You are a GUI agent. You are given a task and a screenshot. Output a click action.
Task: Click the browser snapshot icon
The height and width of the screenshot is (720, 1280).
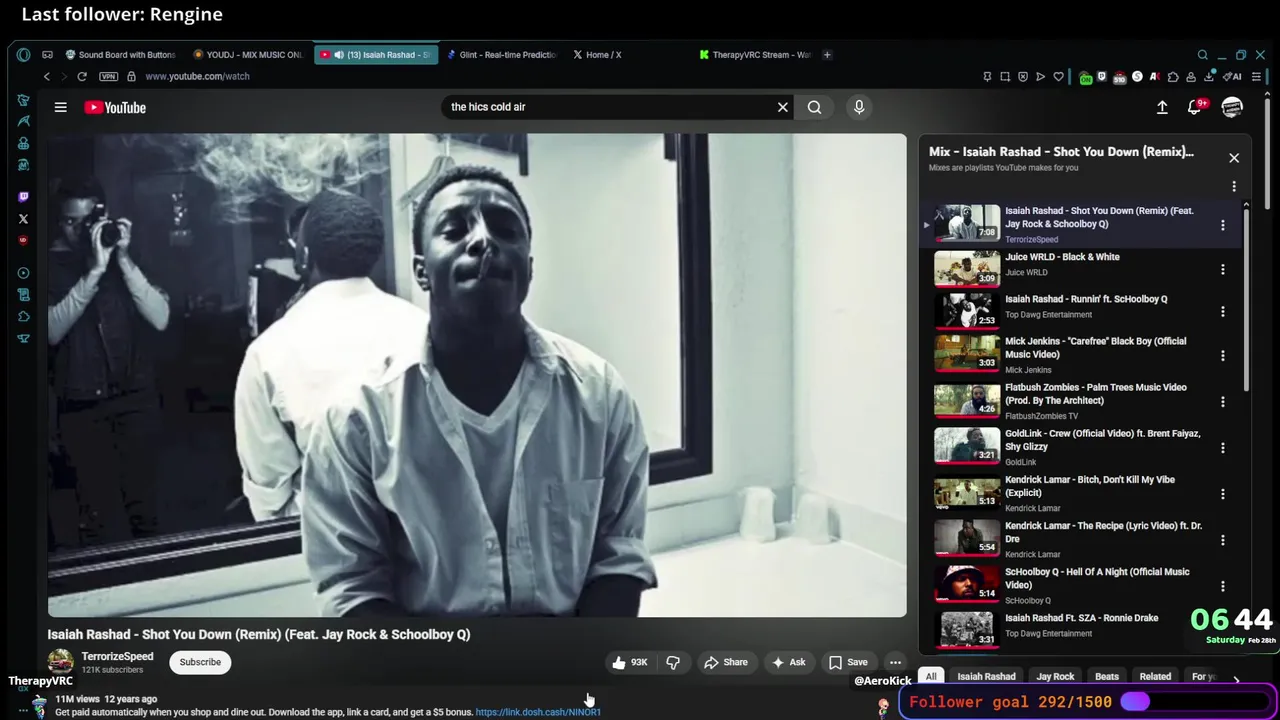click(x=1005, y=76)
